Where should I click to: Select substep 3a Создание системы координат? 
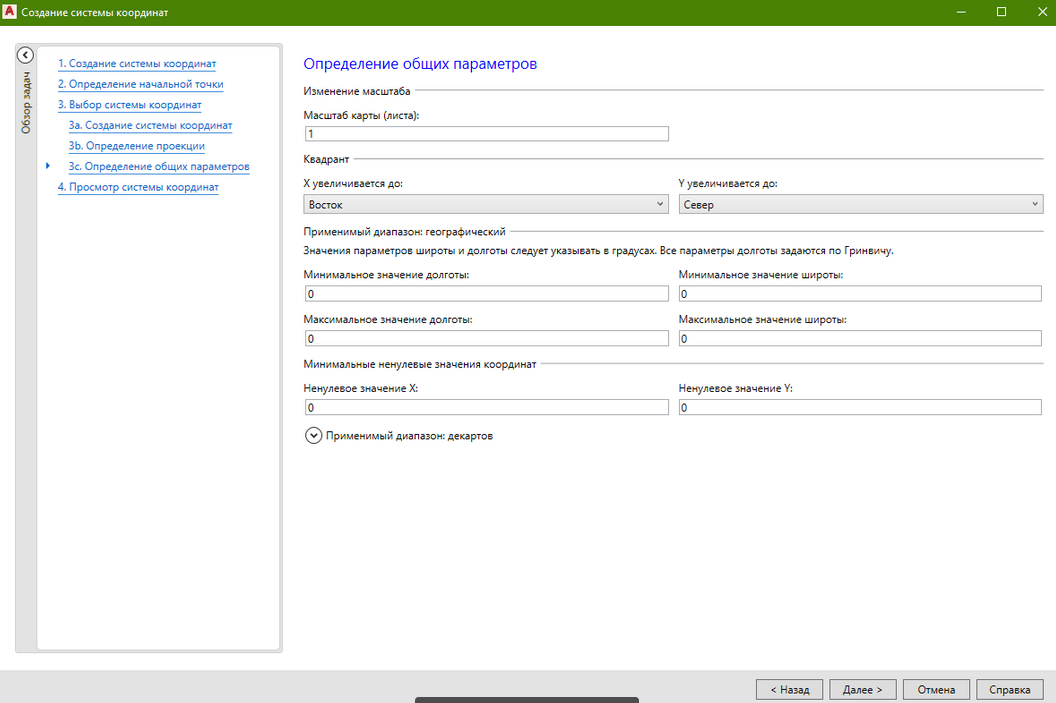click(x=150, y=126)
